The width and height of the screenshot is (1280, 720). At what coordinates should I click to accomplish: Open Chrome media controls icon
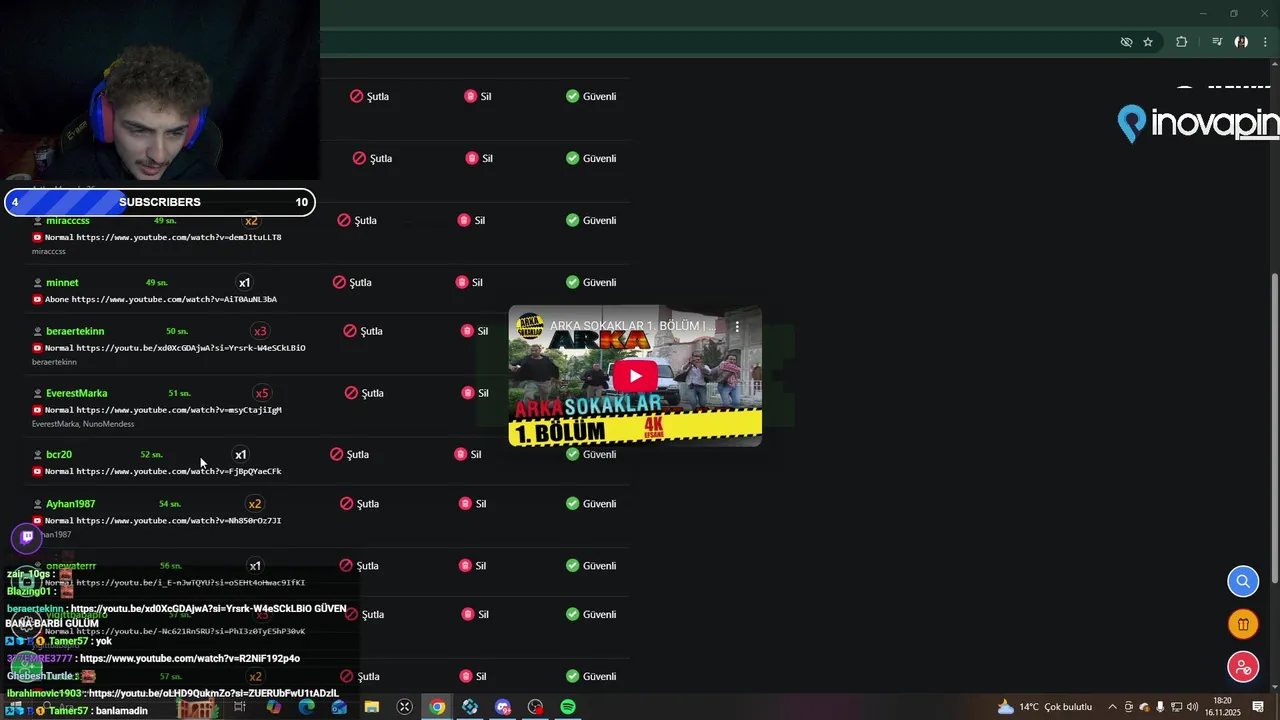tap(1217, 42)
